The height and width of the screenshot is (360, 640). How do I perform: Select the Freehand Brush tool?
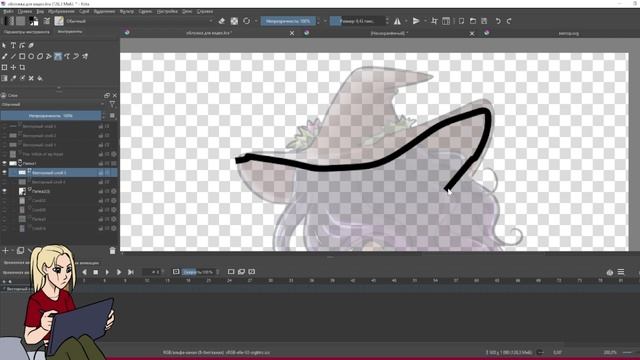4,56
